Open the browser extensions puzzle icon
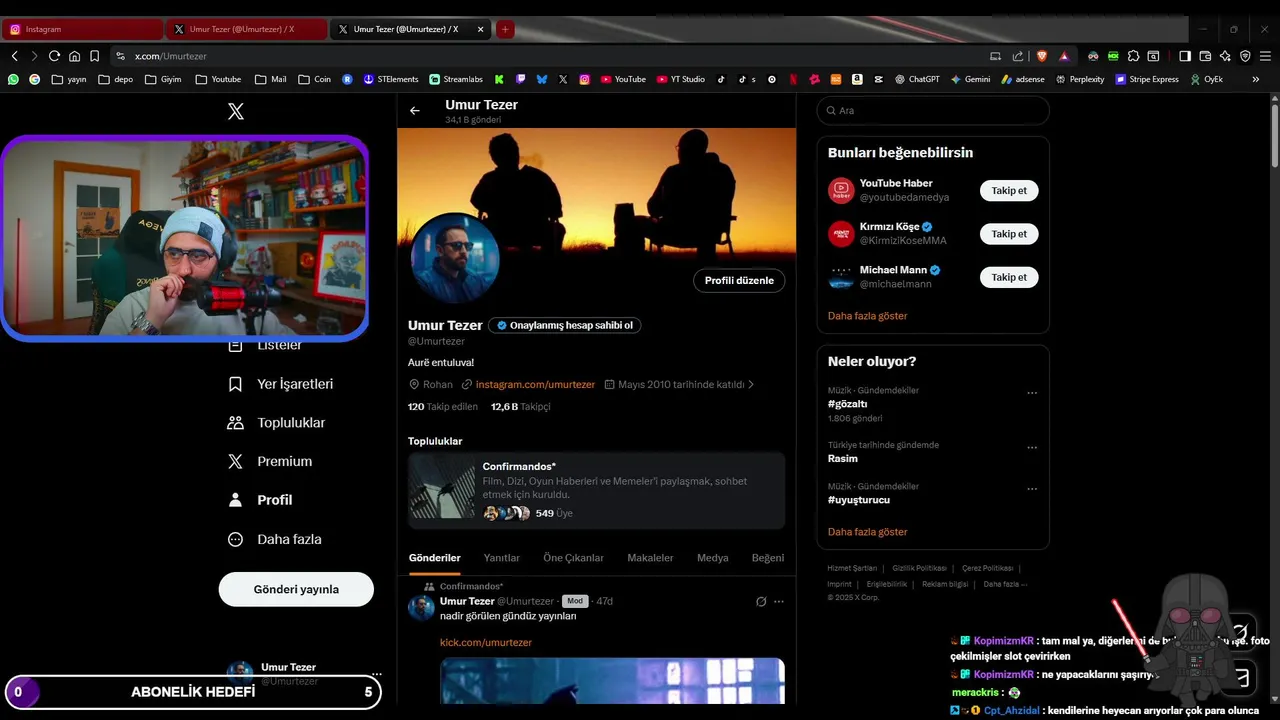The height and width of the screenshot is (720, 1280). coord(1133,56)
